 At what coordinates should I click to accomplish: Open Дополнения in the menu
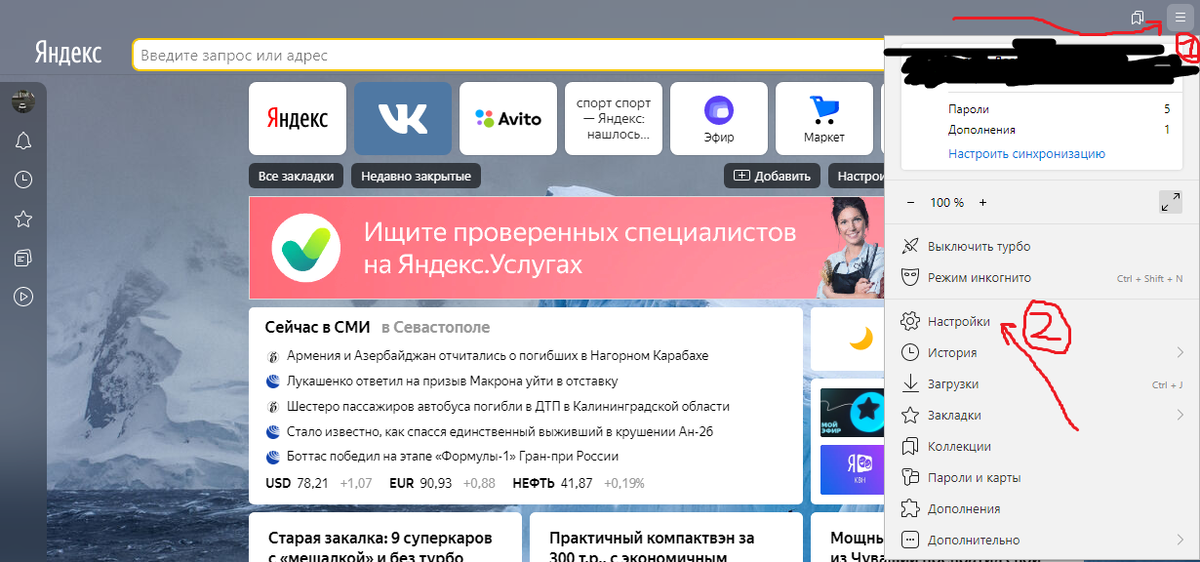pos(1042,509)
